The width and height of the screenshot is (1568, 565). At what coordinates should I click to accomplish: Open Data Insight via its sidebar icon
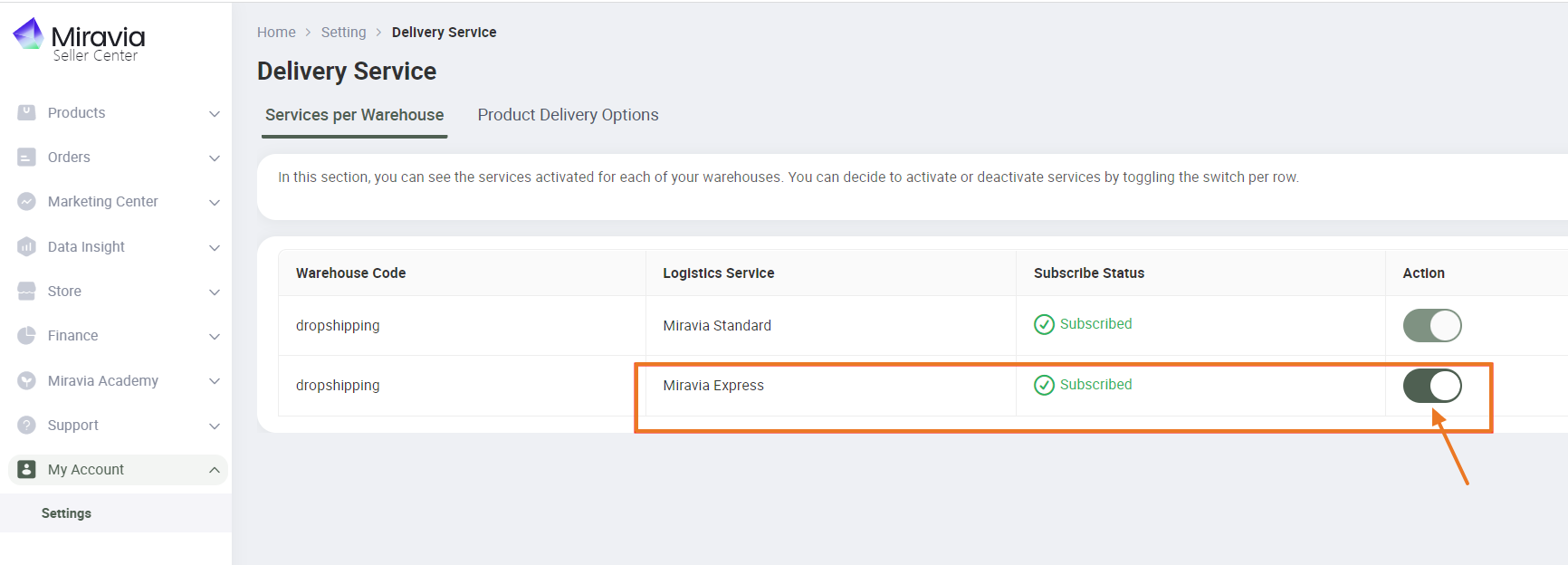click(26, 246)
